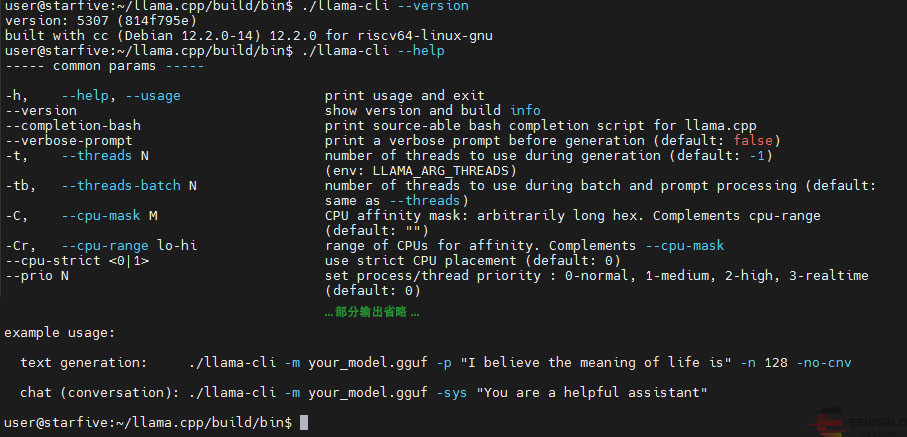Click the --cpu-mask M option
This screenshot has width=907, height=437.
coord(109,216)
